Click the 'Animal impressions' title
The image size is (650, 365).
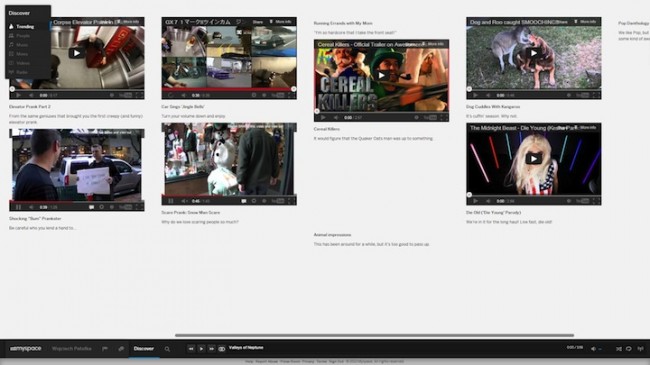pyautogui.click(x=332, y=235)
